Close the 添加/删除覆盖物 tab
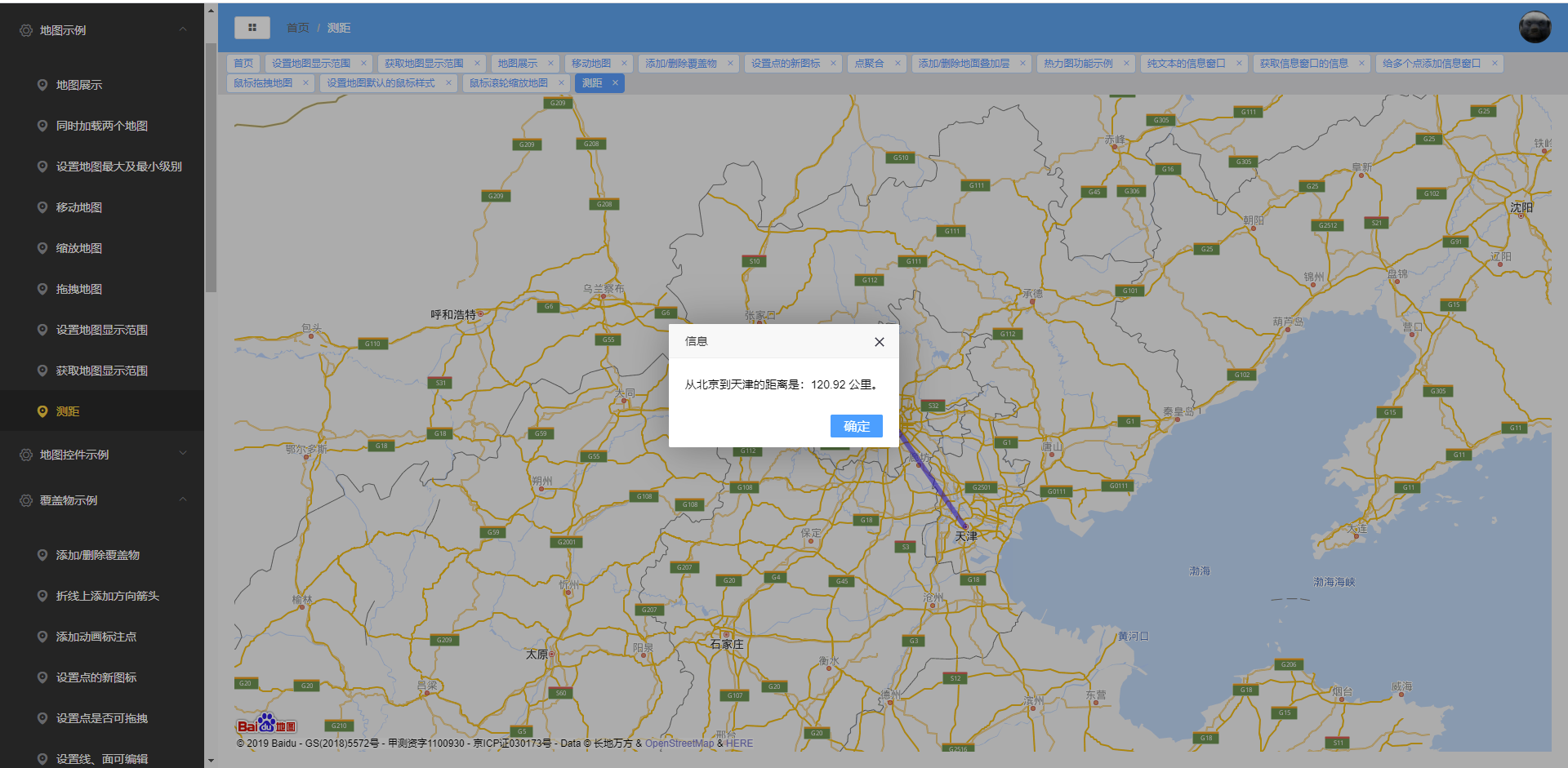Image resolution: width=1568 pixels, height=768 pixels. [x=730, y=63]
